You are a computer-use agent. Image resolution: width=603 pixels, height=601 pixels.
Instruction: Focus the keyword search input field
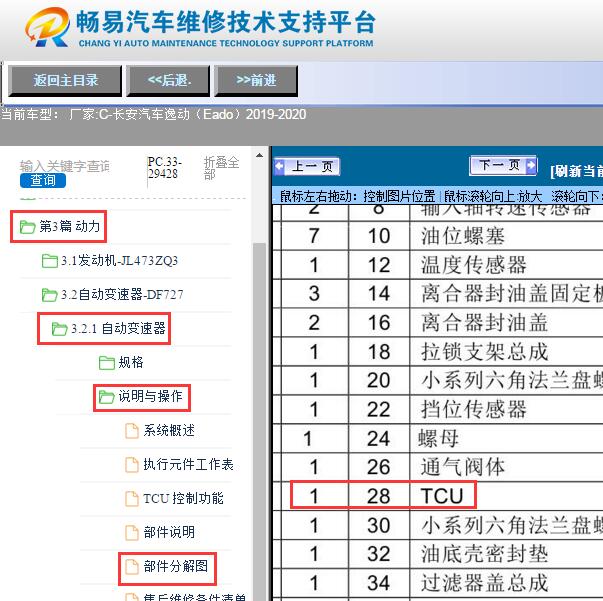(x=65, y=166)
